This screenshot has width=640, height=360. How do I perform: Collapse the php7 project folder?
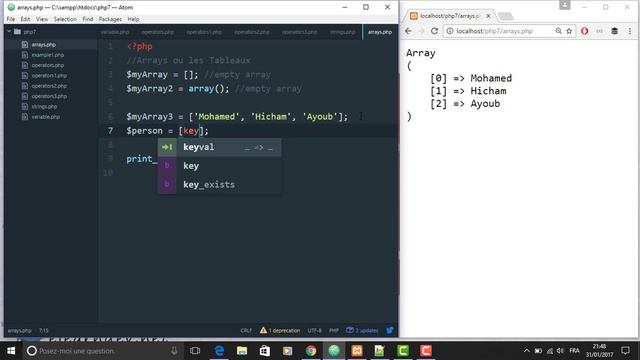pyautogui.click(x=9, y=31)
